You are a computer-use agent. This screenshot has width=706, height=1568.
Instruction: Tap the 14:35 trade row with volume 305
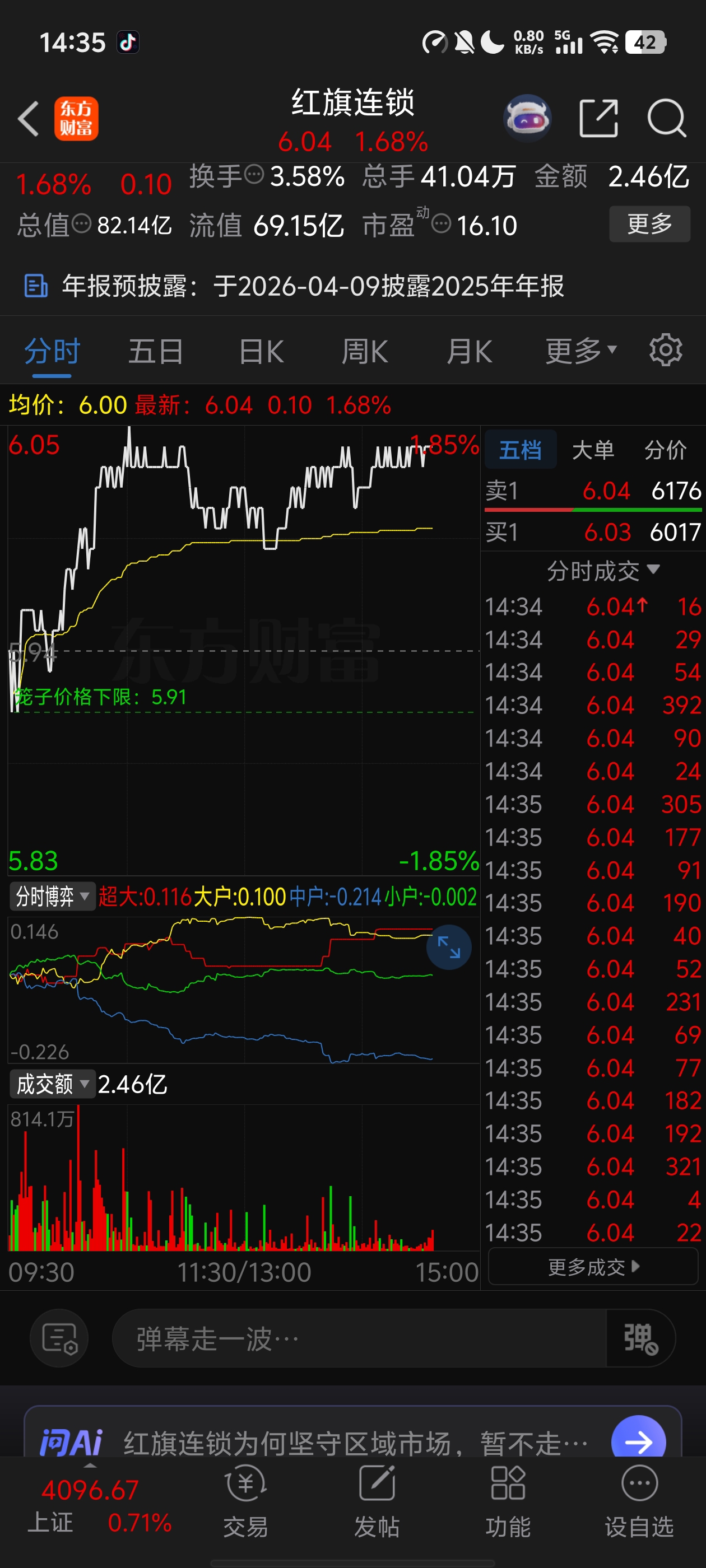pyautogui.click(x=593, y=804)
